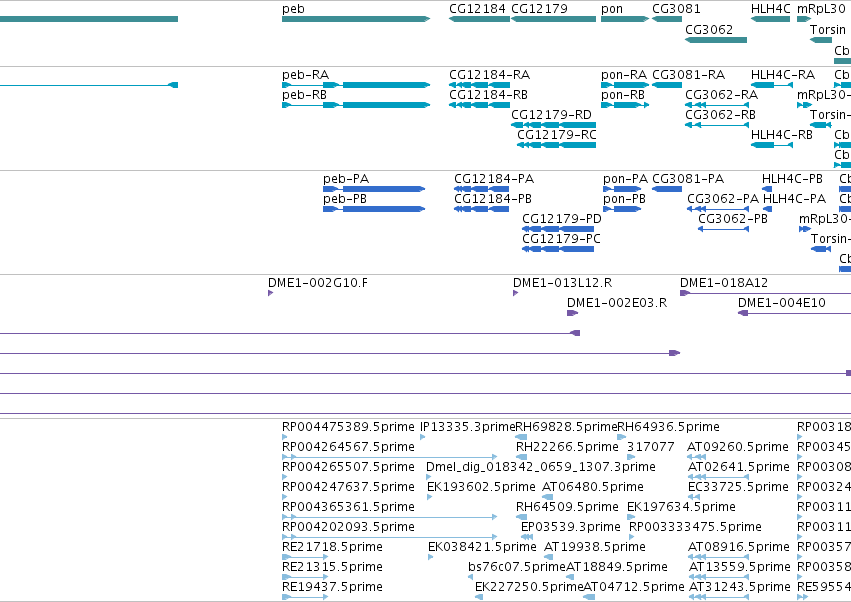Click transcript HLH4C-RB
The image size is (851, 602).
point(772,145)
